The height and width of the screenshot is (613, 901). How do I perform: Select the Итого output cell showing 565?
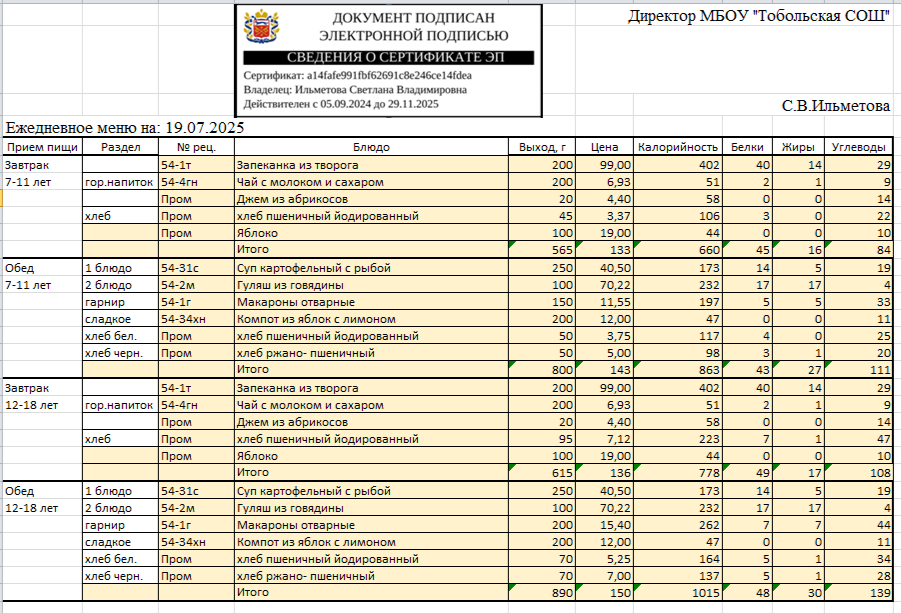[542, 249]
